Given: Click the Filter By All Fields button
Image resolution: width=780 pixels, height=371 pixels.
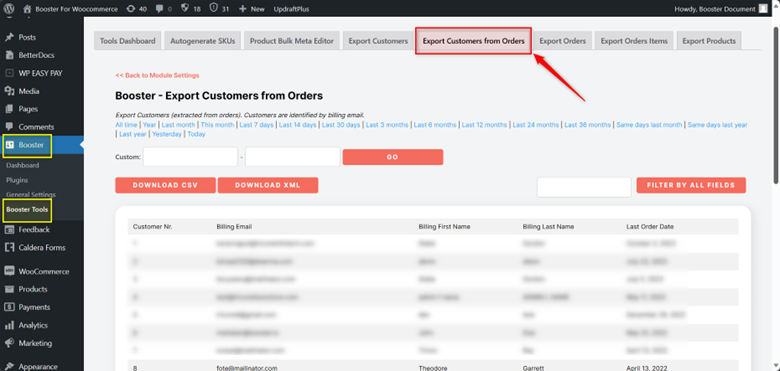Looking at the screenshot, I should [691, 185].
